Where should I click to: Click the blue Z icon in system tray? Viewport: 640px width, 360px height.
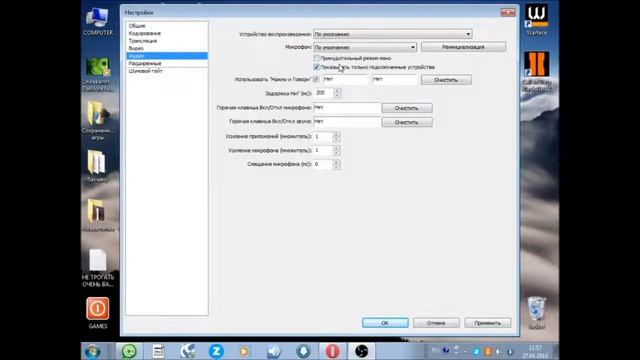(x=476, y=351)
